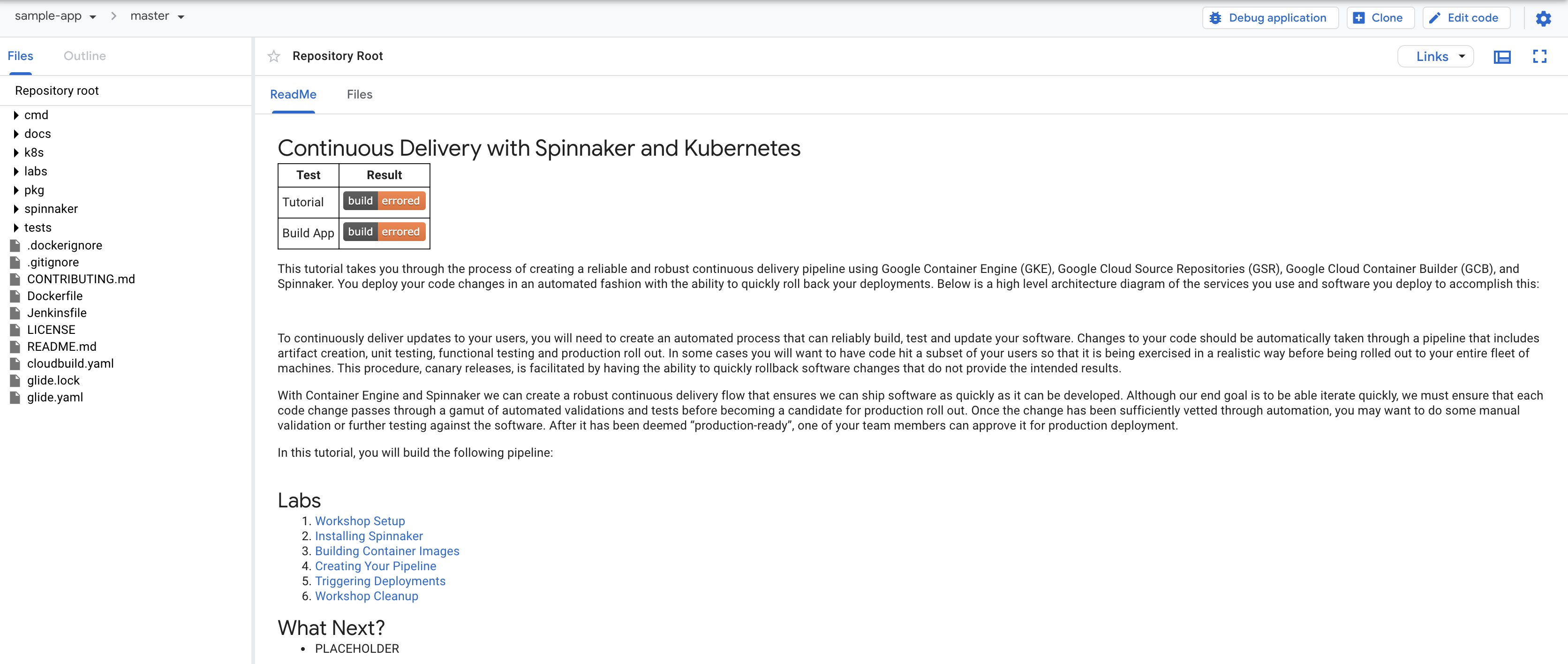The image size is (1568, 664).
Task: Open the settings gear icon
Action: [x=1543, y=18]
